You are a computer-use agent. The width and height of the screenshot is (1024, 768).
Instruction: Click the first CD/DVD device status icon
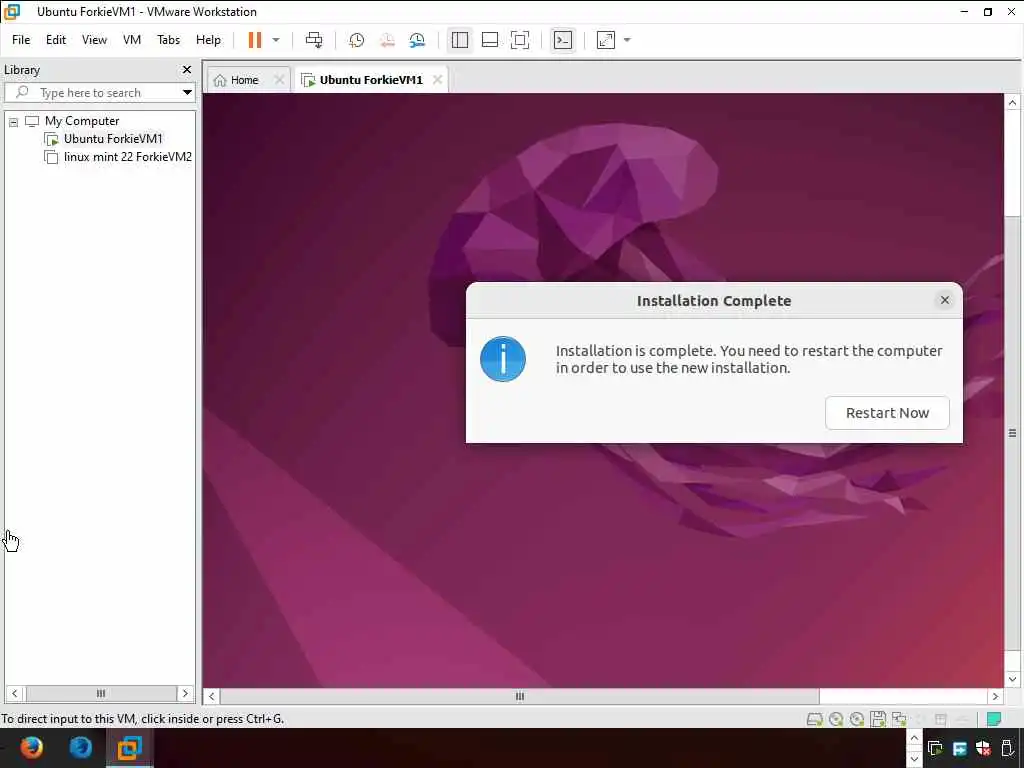click(835, 719)
